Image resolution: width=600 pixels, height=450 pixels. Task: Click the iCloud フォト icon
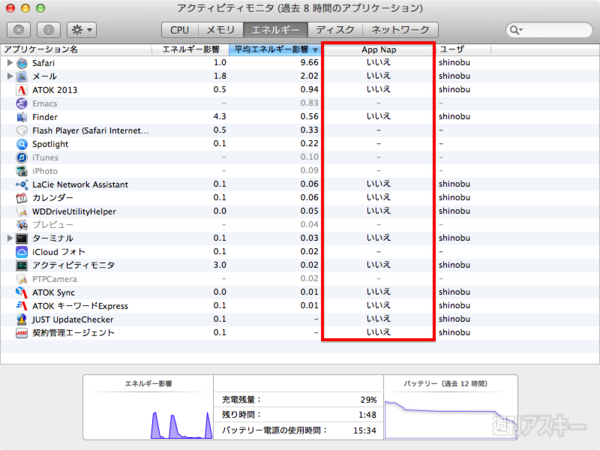[x=22, y=252]
